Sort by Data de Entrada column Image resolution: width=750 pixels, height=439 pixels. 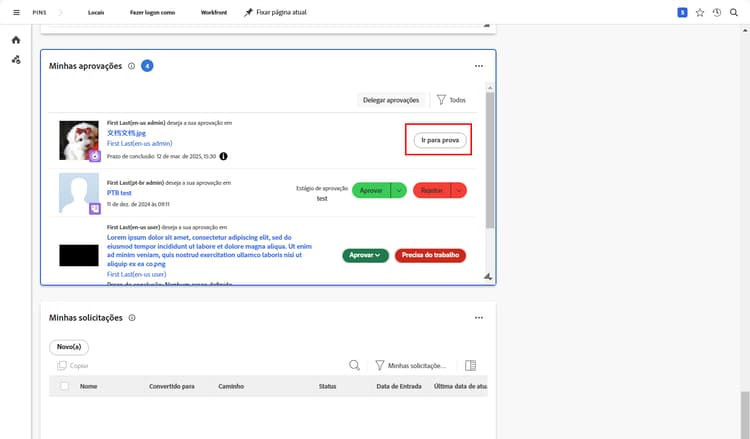point(399,386)
